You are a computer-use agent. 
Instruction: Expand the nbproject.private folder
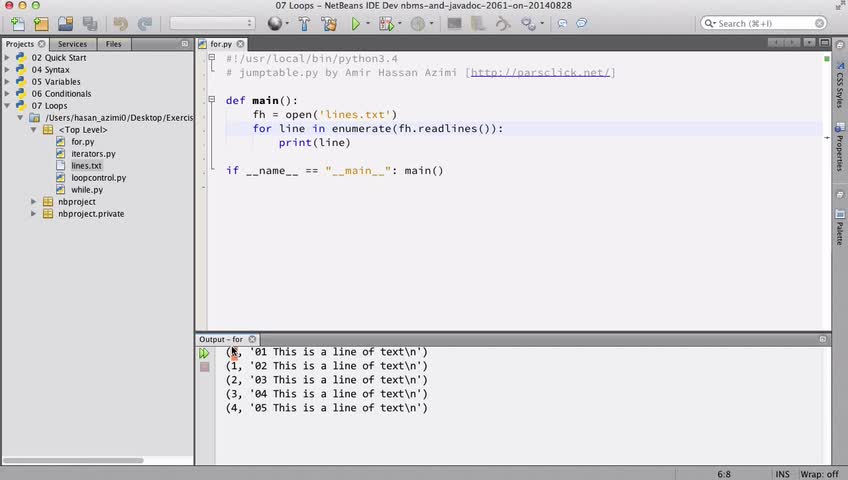coord(34,214)
